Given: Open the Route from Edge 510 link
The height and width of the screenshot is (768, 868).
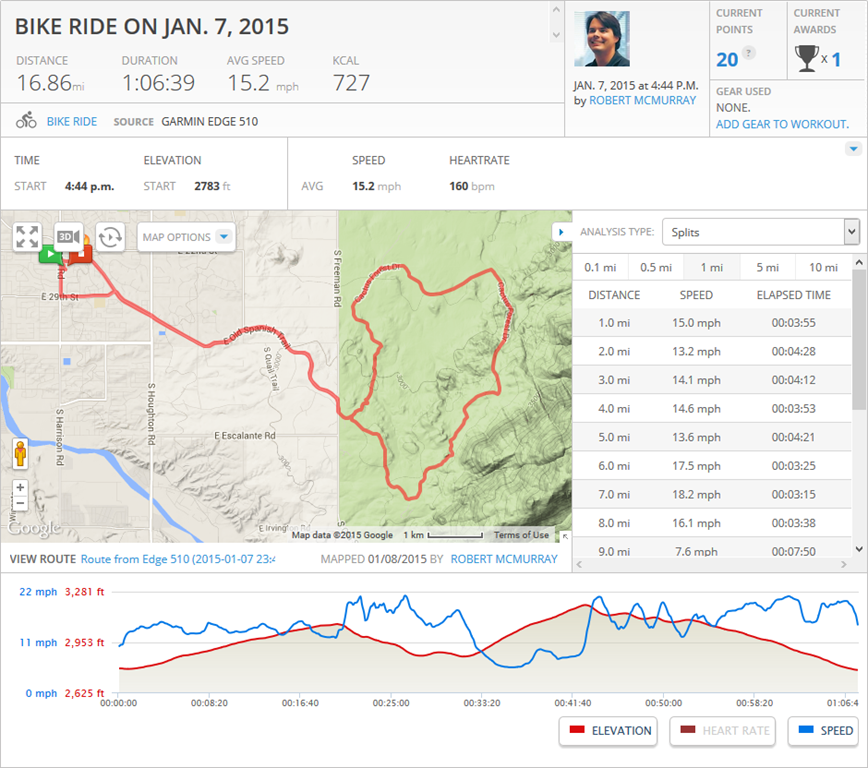Looking at the screenshot, I should [x=178, y=559].
